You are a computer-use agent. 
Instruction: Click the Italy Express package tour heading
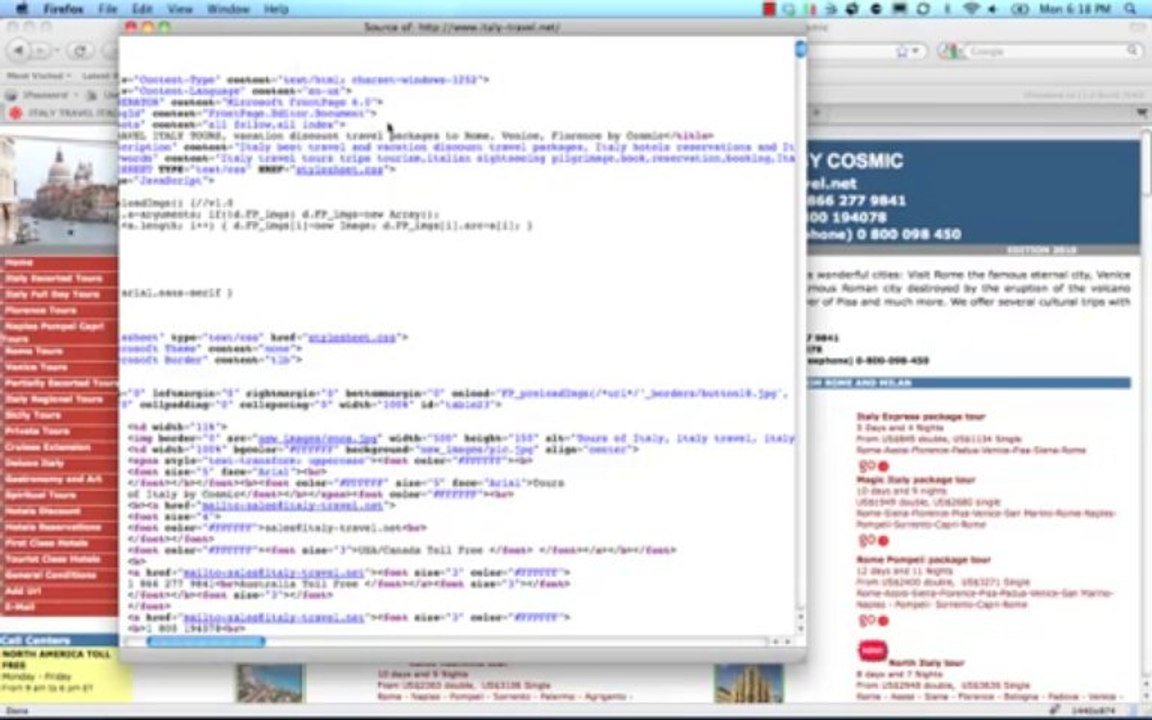[921, 417]
